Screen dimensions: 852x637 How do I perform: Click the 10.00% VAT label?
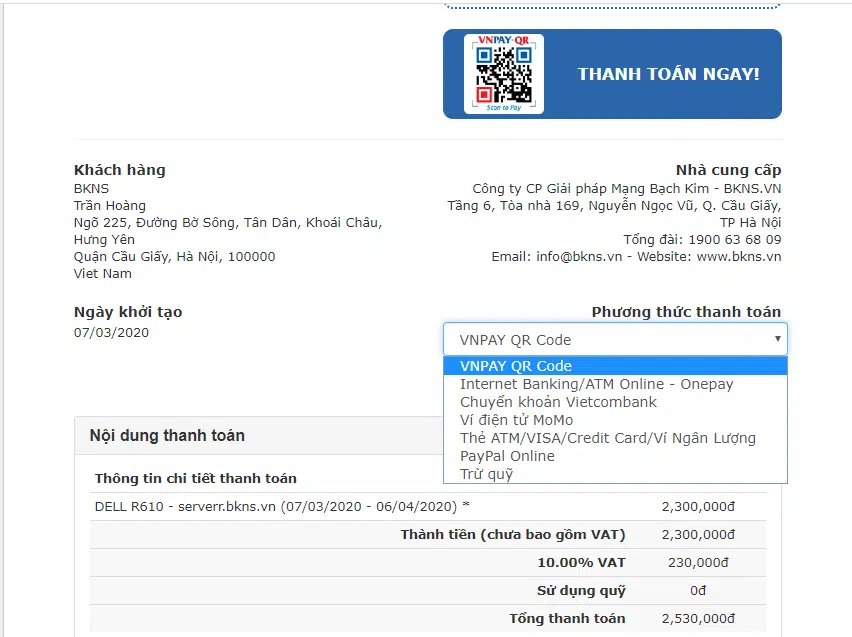[581, 563]
